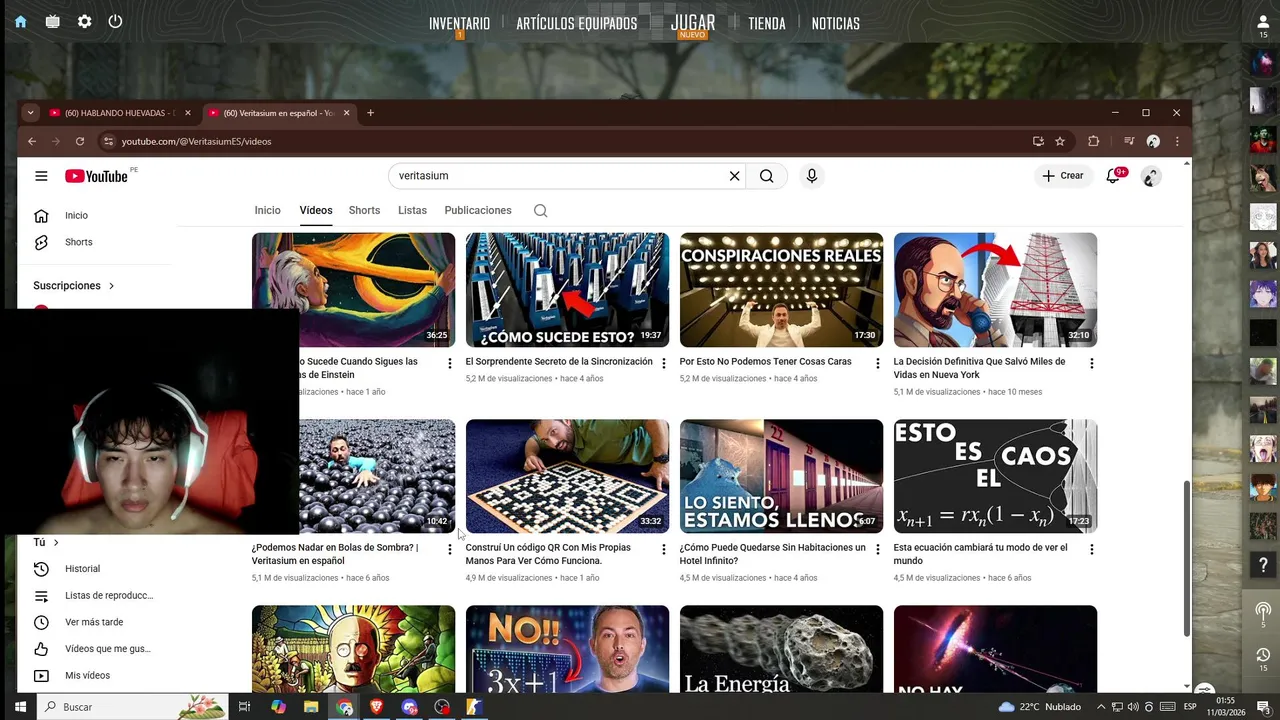Open Ver más tarde in sidebar

pos(94,622)
